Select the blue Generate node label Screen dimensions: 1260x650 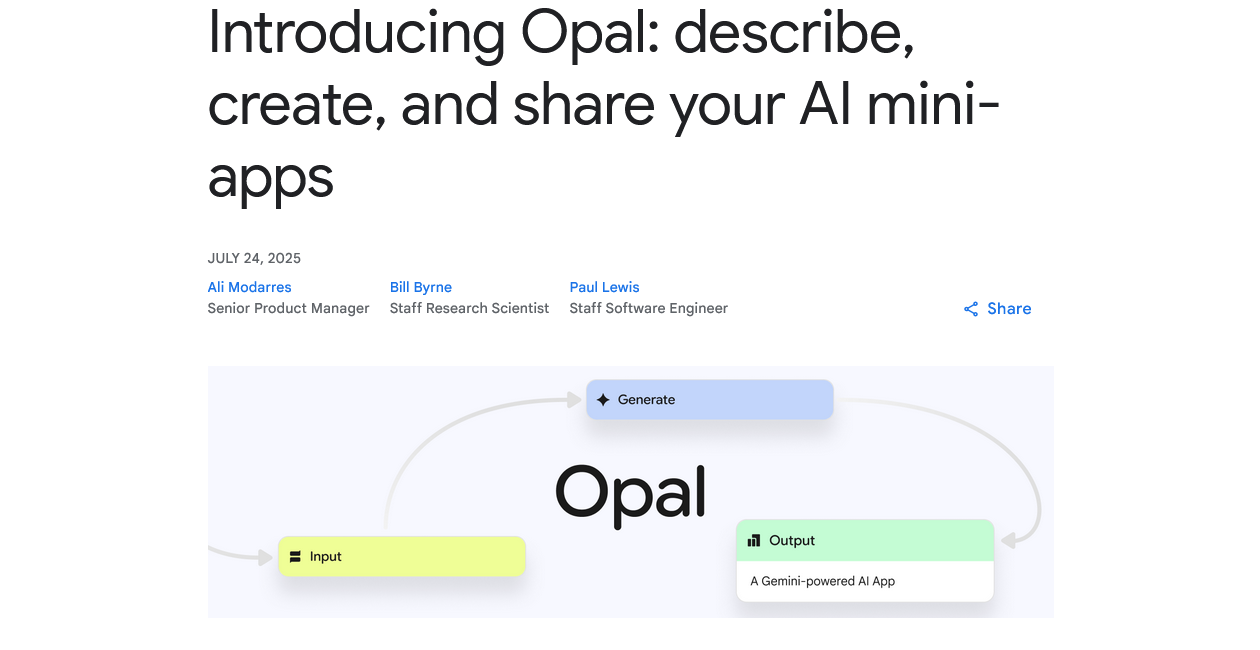646,400
